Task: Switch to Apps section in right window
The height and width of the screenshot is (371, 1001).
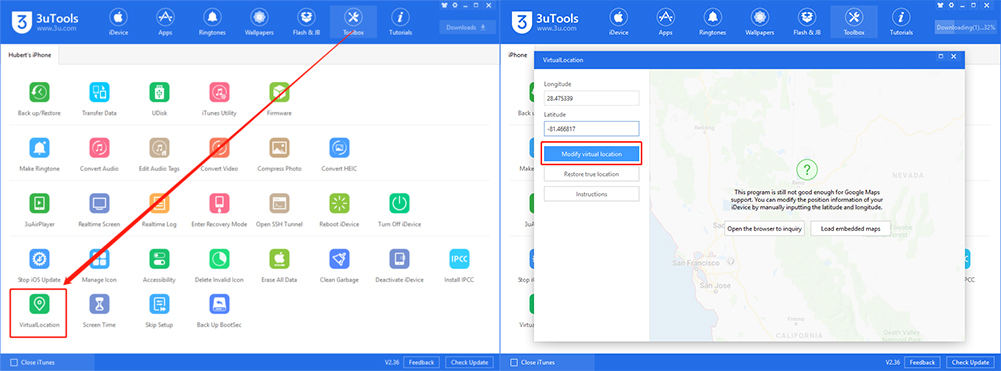Action: [x=665, y=22]
